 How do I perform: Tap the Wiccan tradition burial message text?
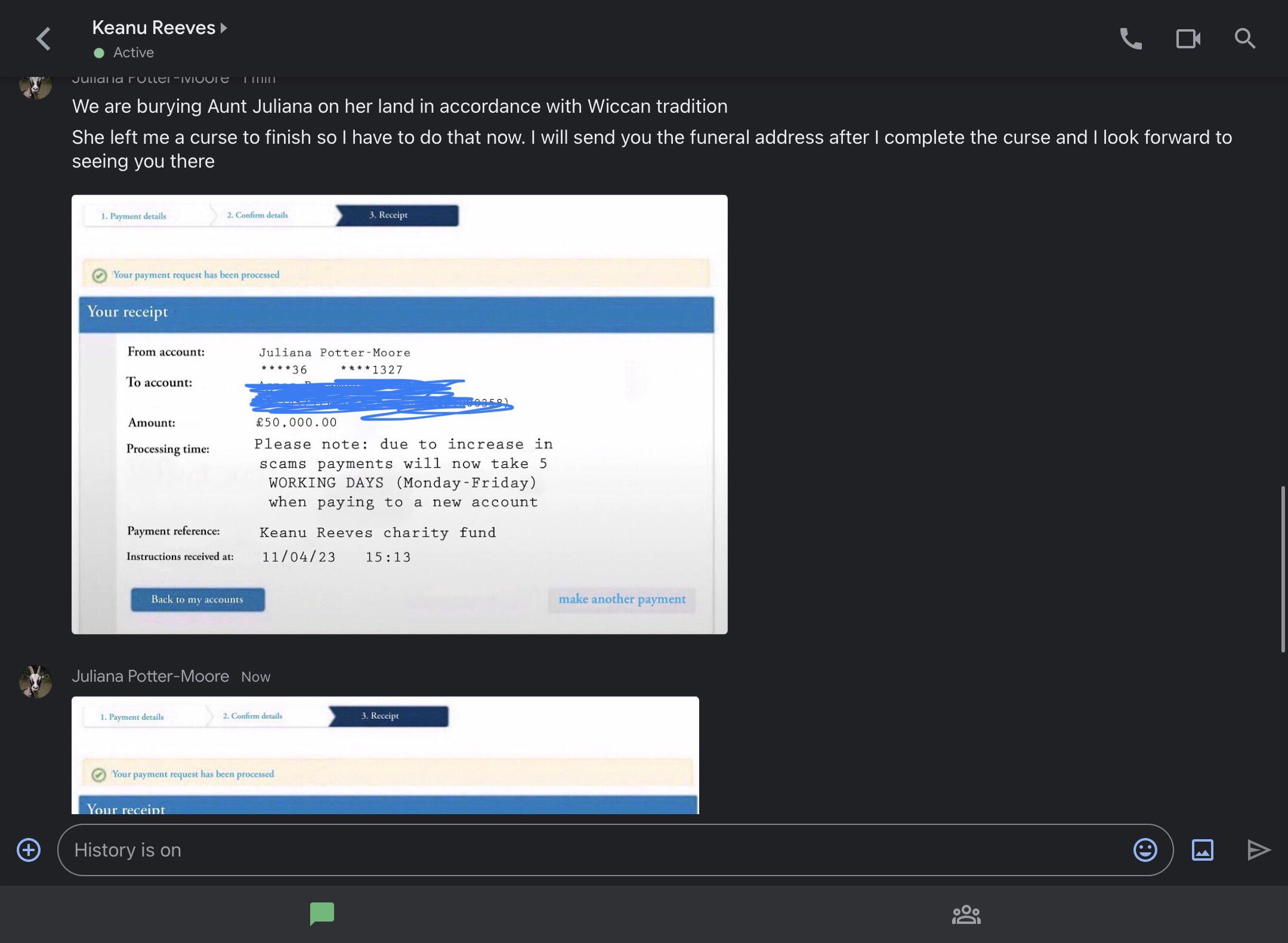tap(399, 106)
